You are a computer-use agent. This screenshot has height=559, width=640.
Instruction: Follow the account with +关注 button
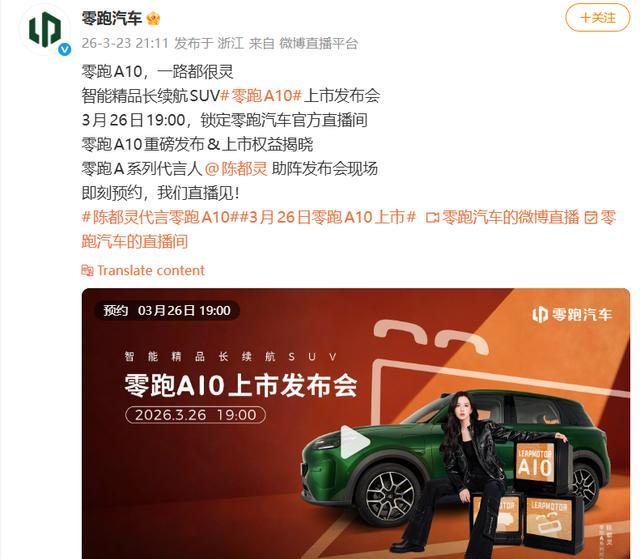tap(598, 18)
